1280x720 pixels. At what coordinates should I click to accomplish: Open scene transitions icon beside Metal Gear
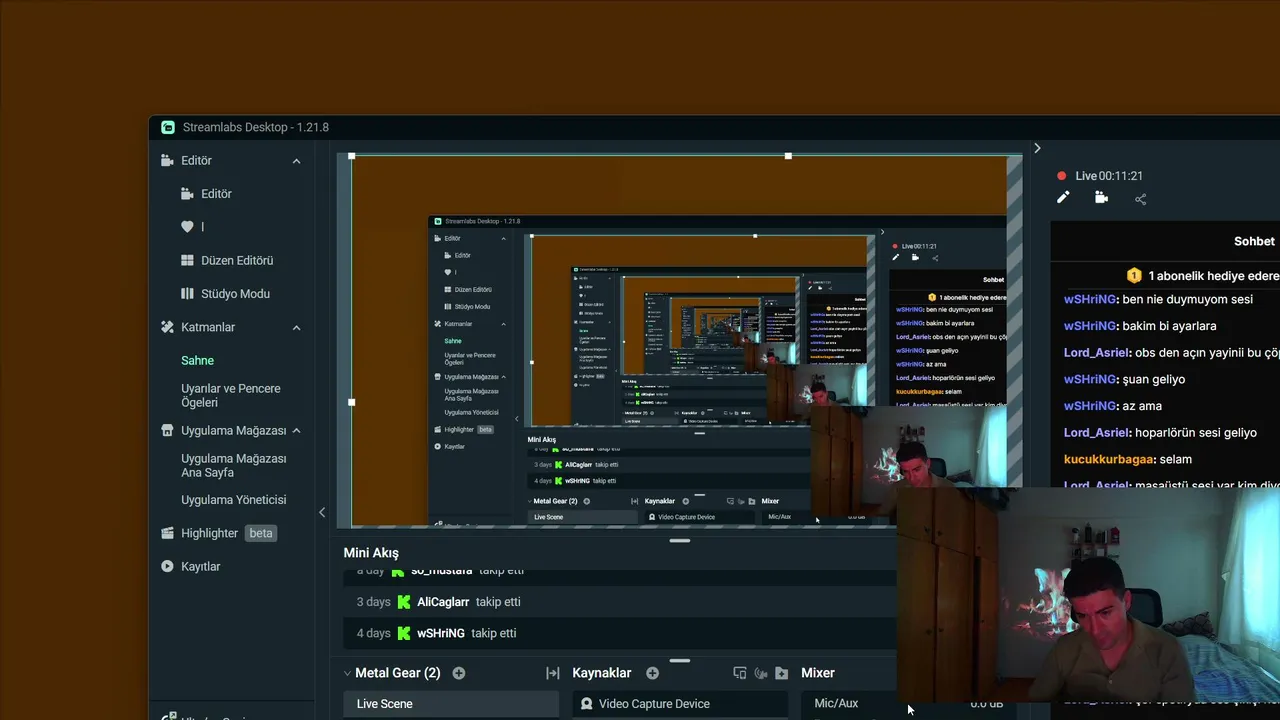point(552,673)
